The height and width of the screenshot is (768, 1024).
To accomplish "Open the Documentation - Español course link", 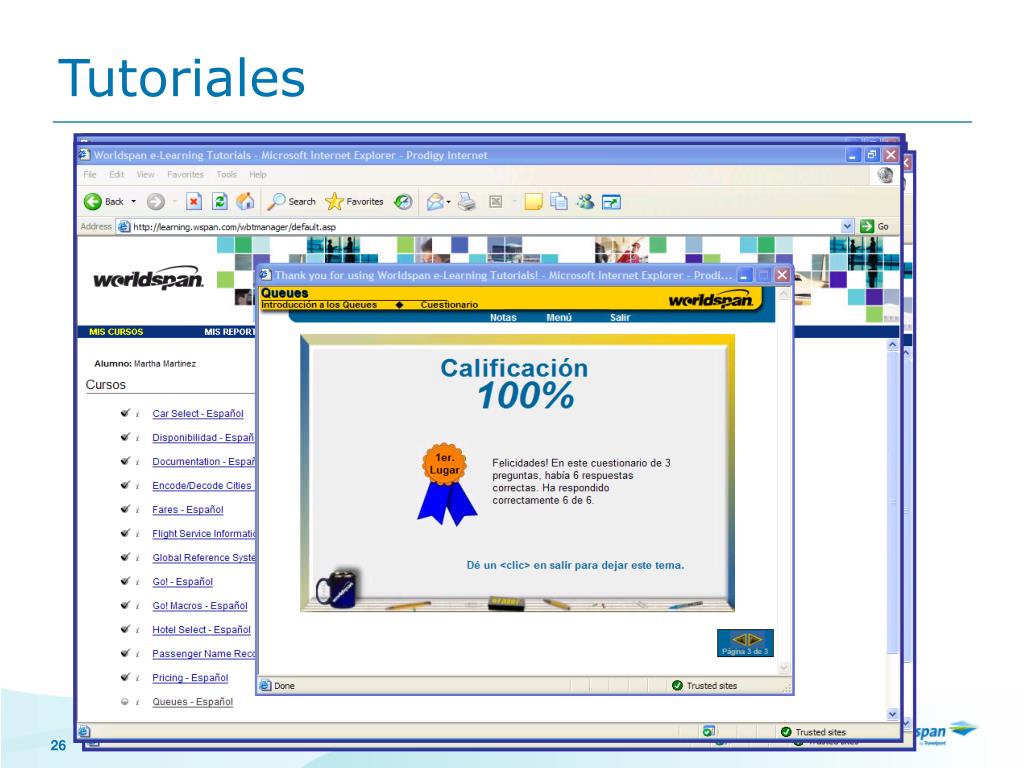I will coord(203,462).
